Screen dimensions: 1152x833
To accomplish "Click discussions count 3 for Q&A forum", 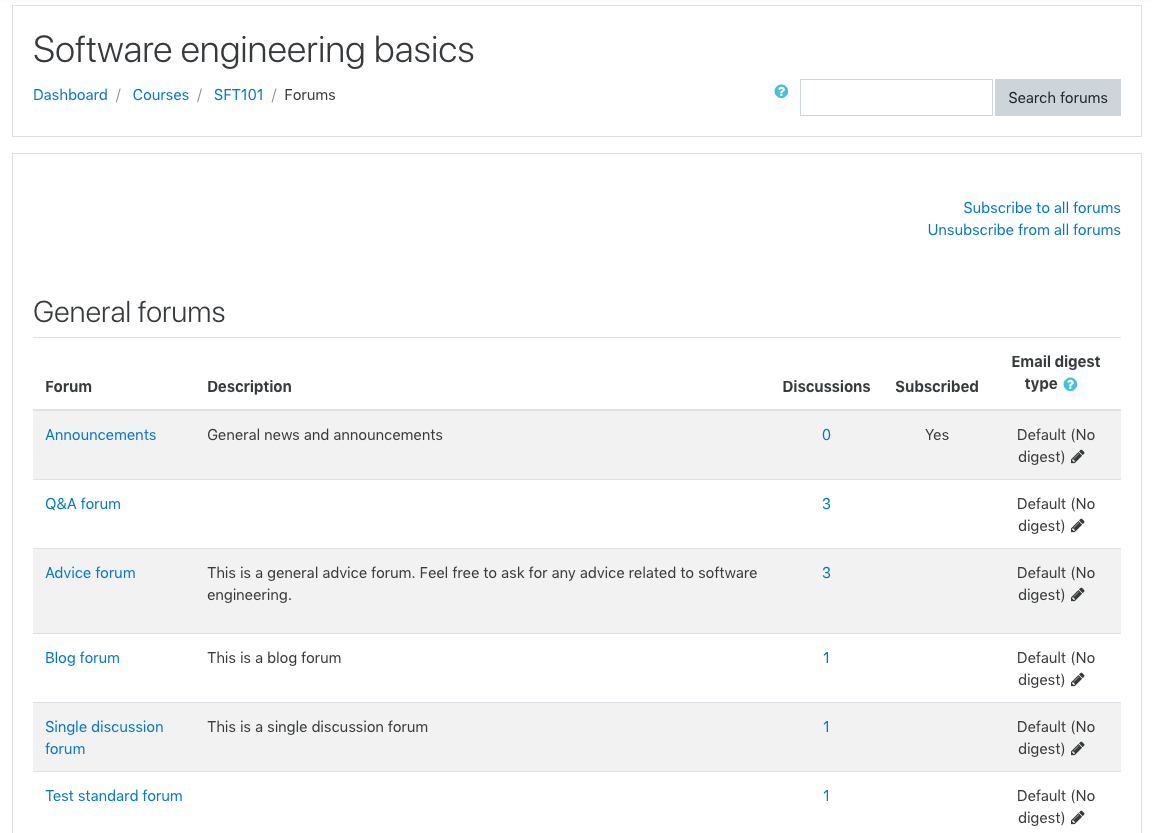I will 827,504.
